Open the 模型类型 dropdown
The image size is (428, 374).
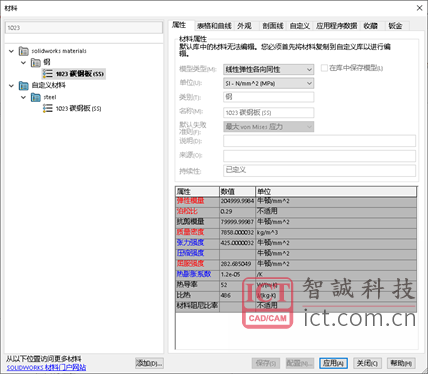(268, 69)
